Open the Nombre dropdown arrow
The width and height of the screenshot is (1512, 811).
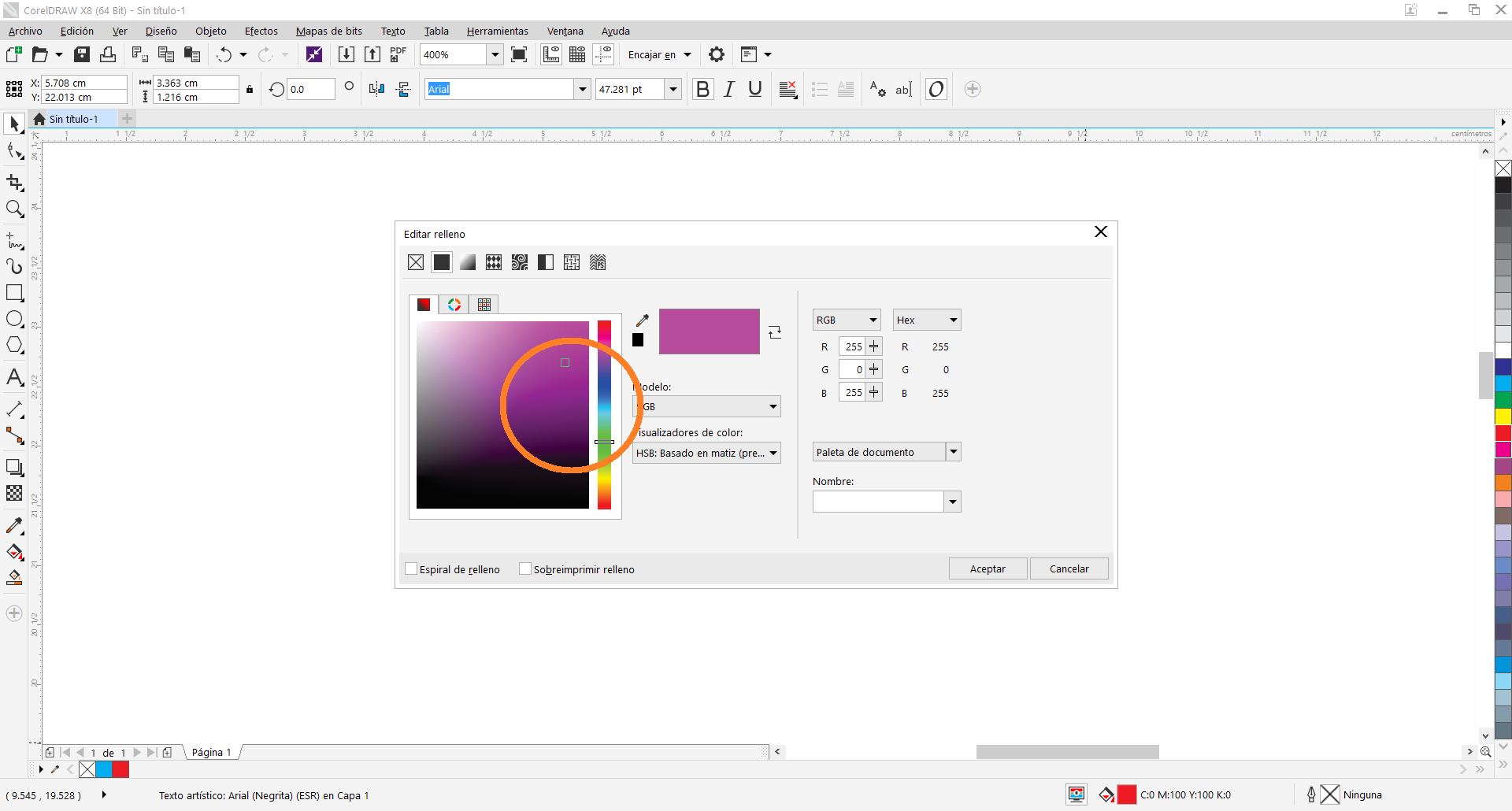[x=953, y=502]
